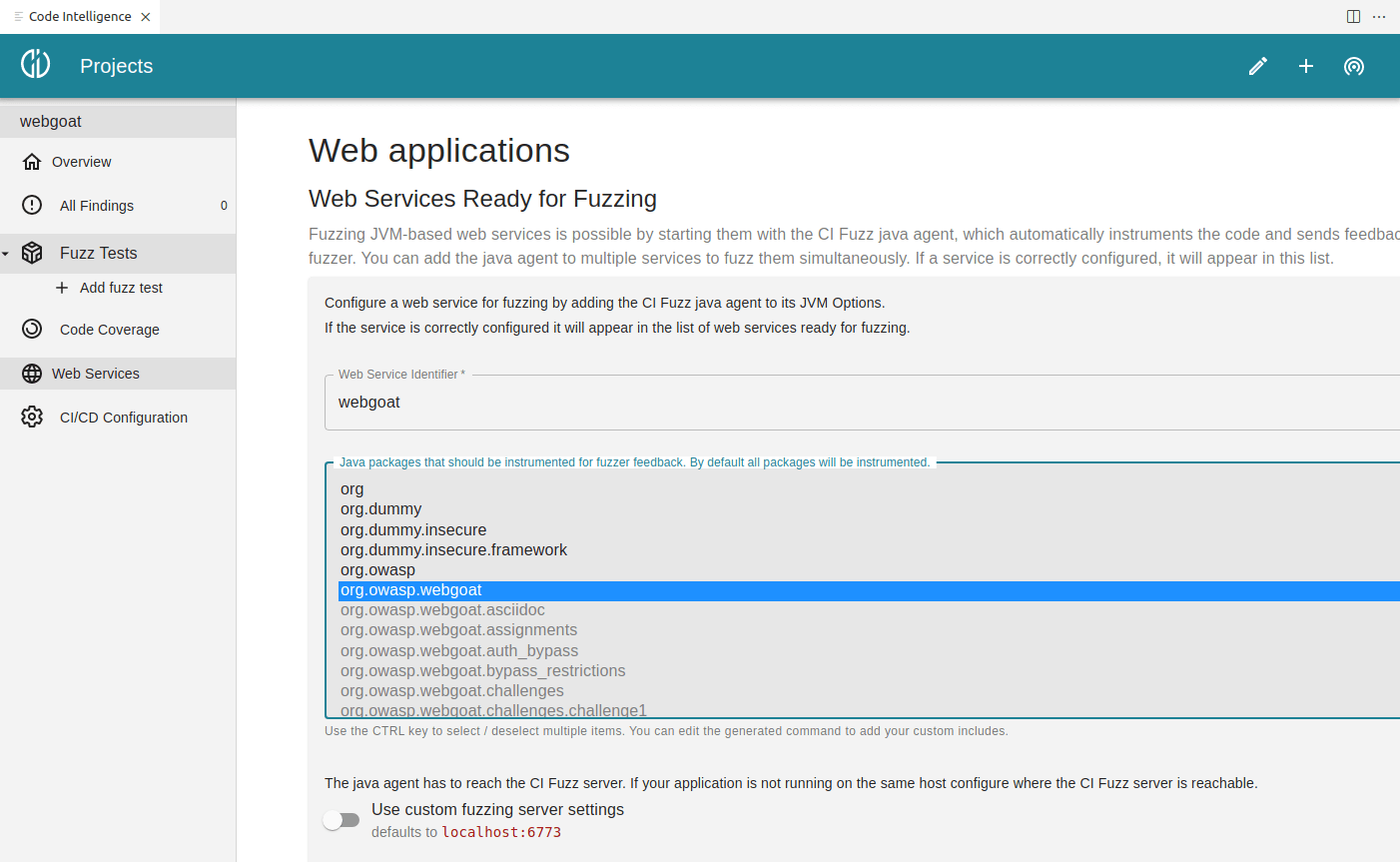Close the Code Intelligence tab

tap(146, 17)
